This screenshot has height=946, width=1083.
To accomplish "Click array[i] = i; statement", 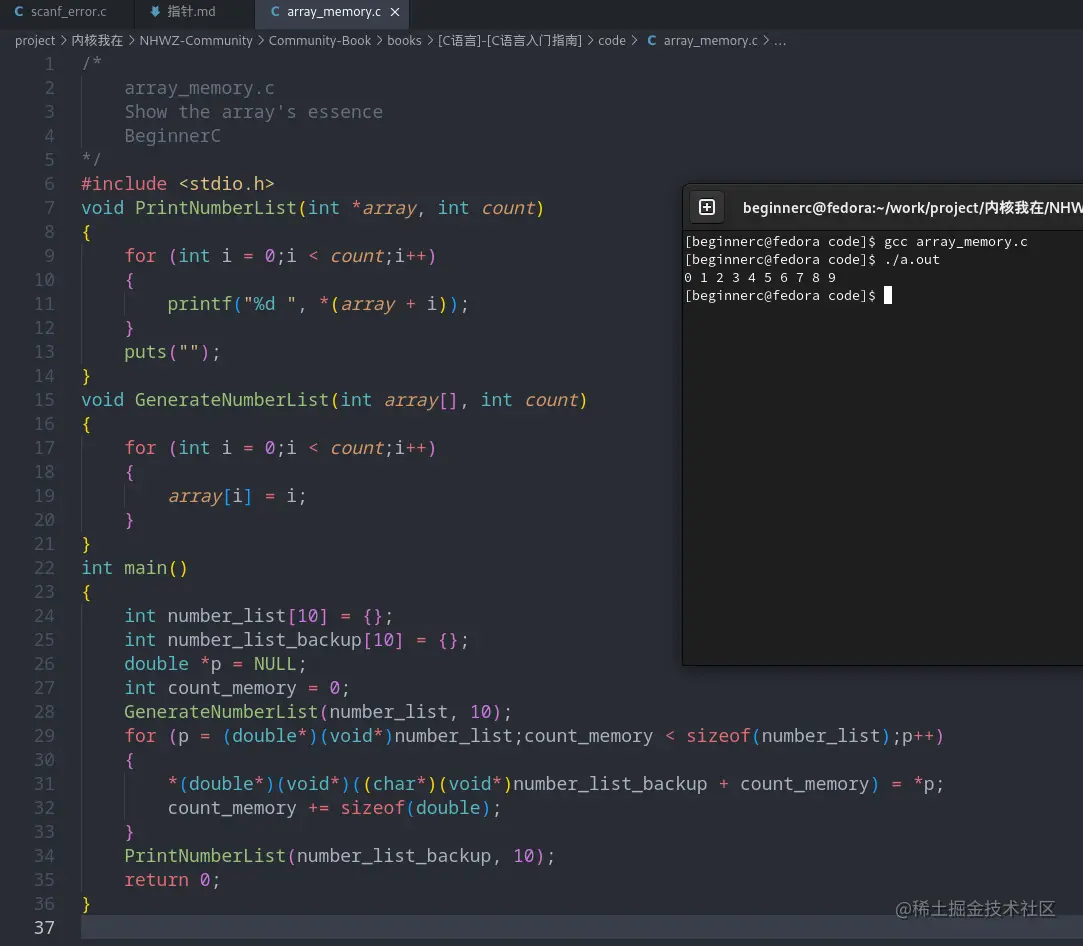I will click(237, 496).
